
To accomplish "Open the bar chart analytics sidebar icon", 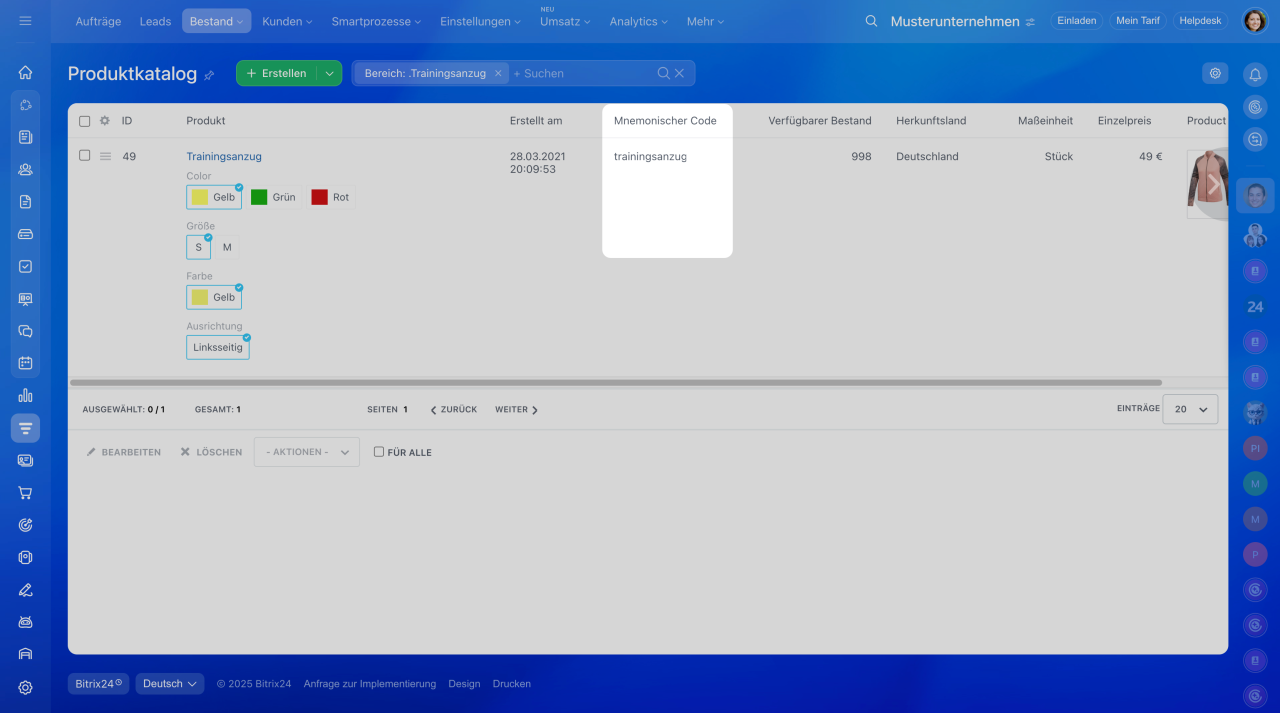I will (x=25, y=395).
